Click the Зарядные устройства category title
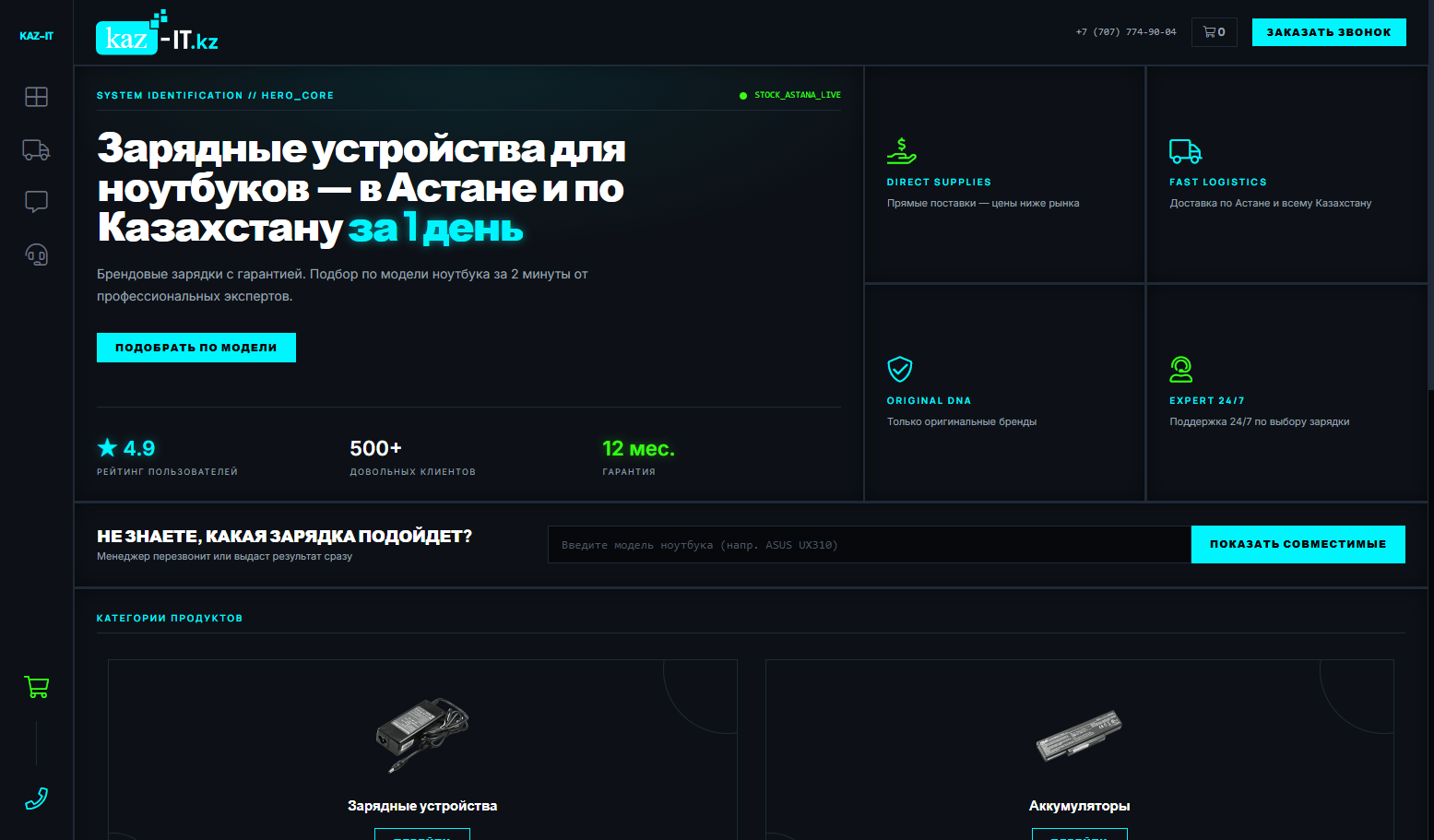1434x840 pixels. click(422, 806)
